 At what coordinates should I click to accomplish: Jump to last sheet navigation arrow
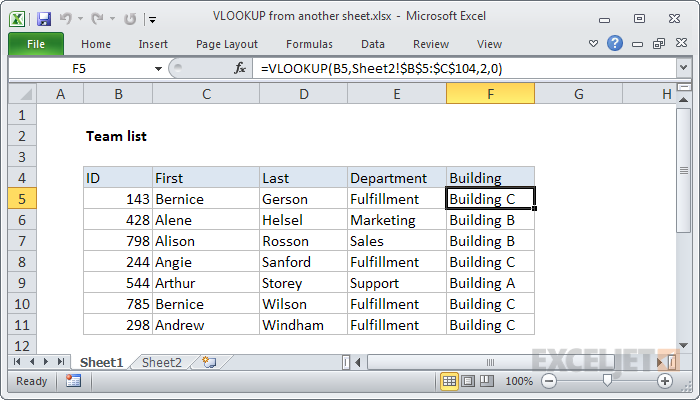62,362
